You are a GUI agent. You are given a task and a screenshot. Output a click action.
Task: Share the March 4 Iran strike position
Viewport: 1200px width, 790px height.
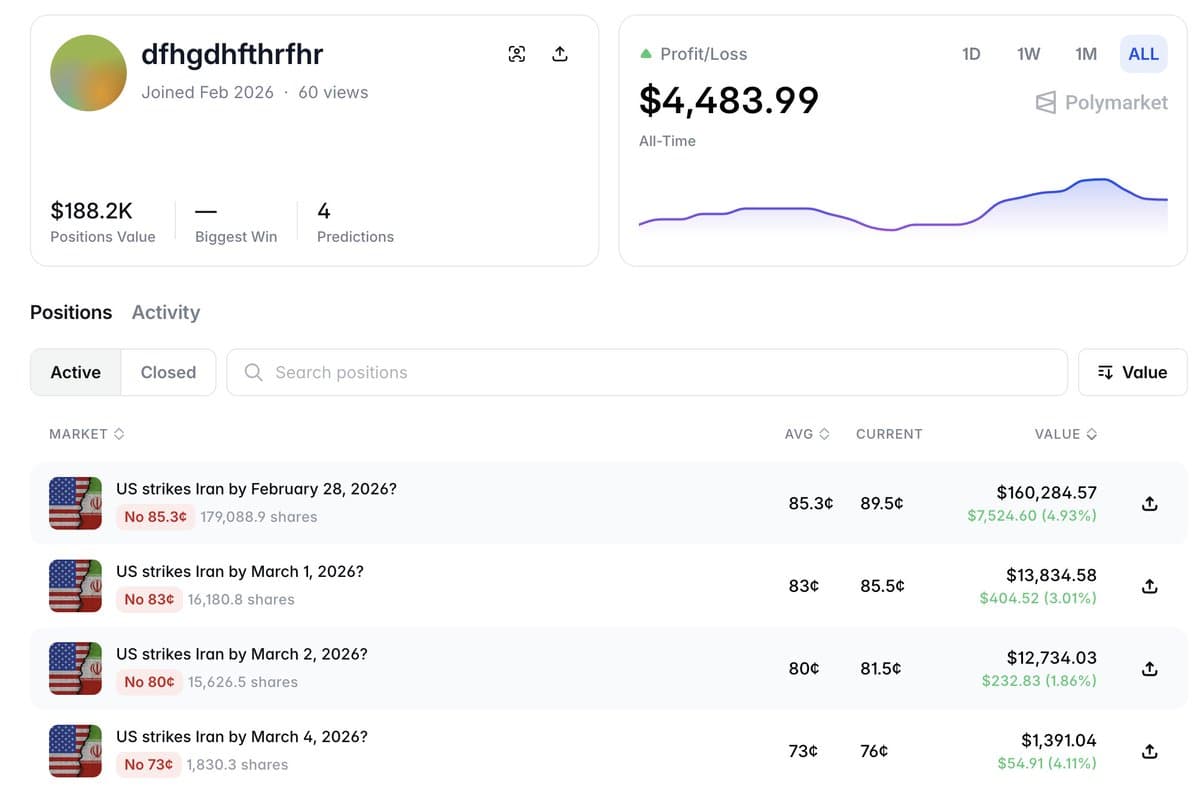[x=1149, y=751]
